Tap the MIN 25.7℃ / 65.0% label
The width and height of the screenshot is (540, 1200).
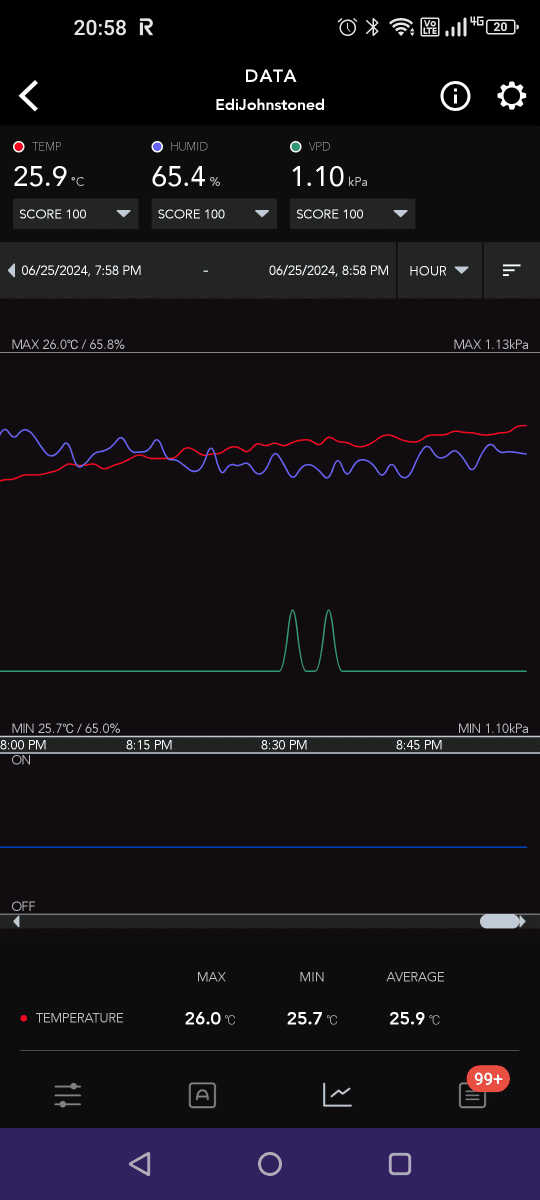[x=66, y=728]
